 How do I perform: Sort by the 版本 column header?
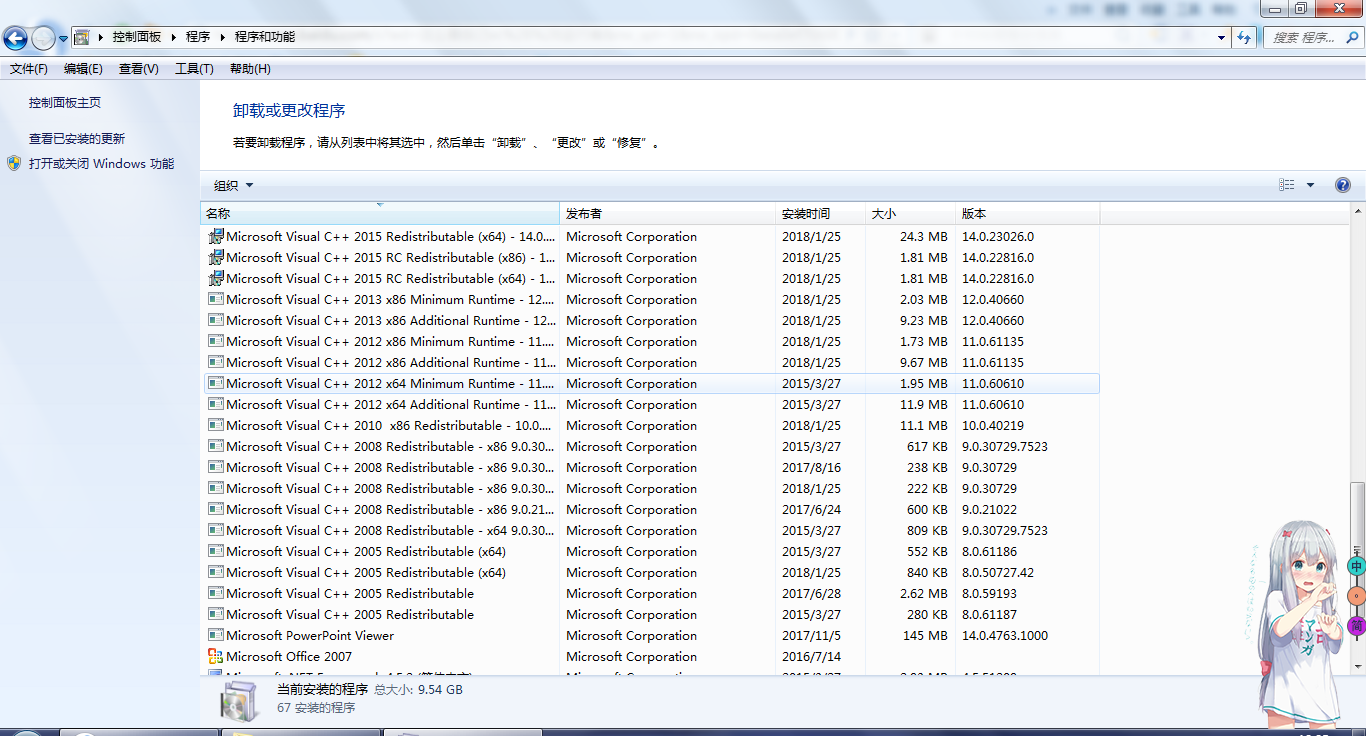1027,214
